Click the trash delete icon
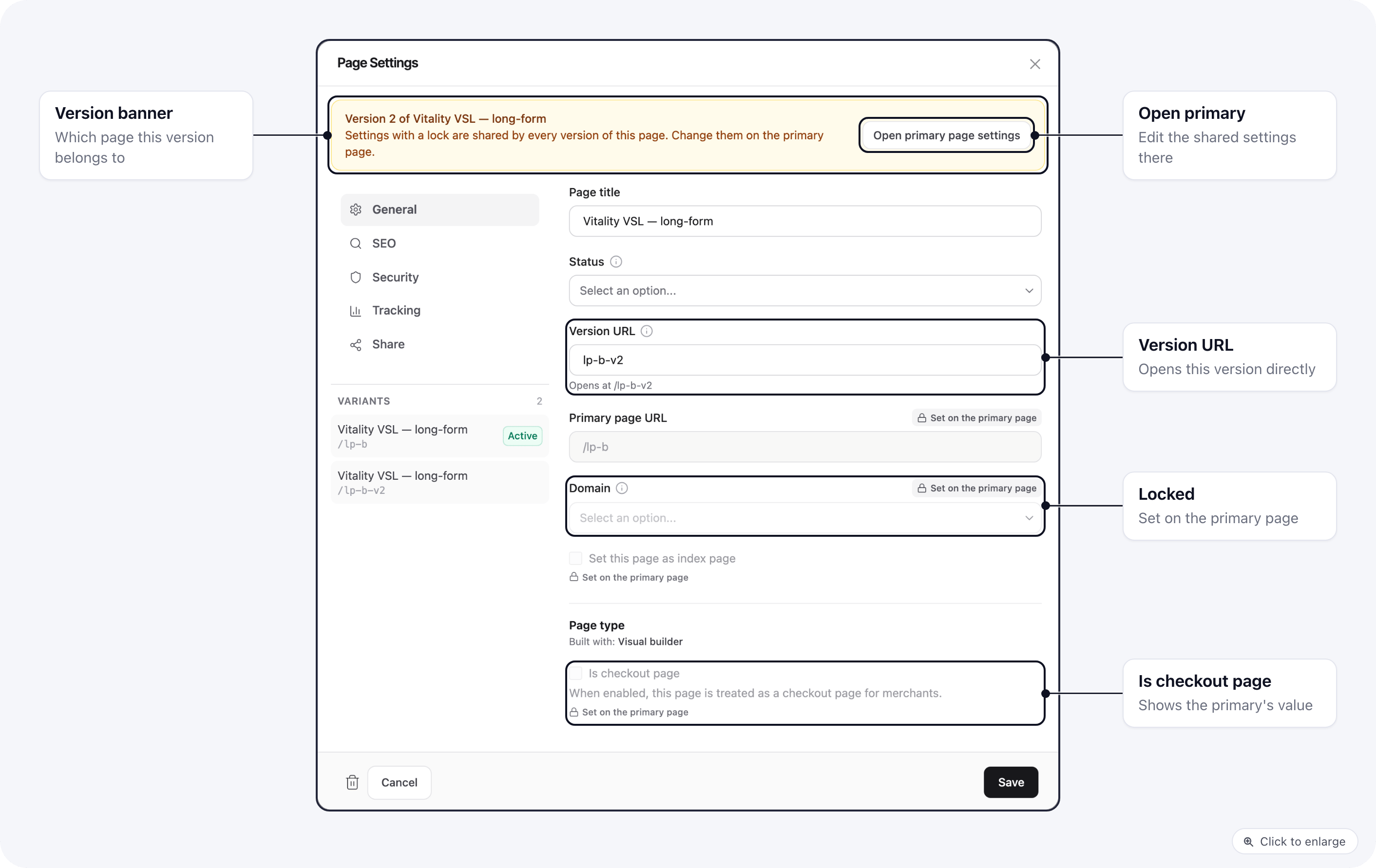Screen dimensions: 1376x868 click(x=352, y=782)
